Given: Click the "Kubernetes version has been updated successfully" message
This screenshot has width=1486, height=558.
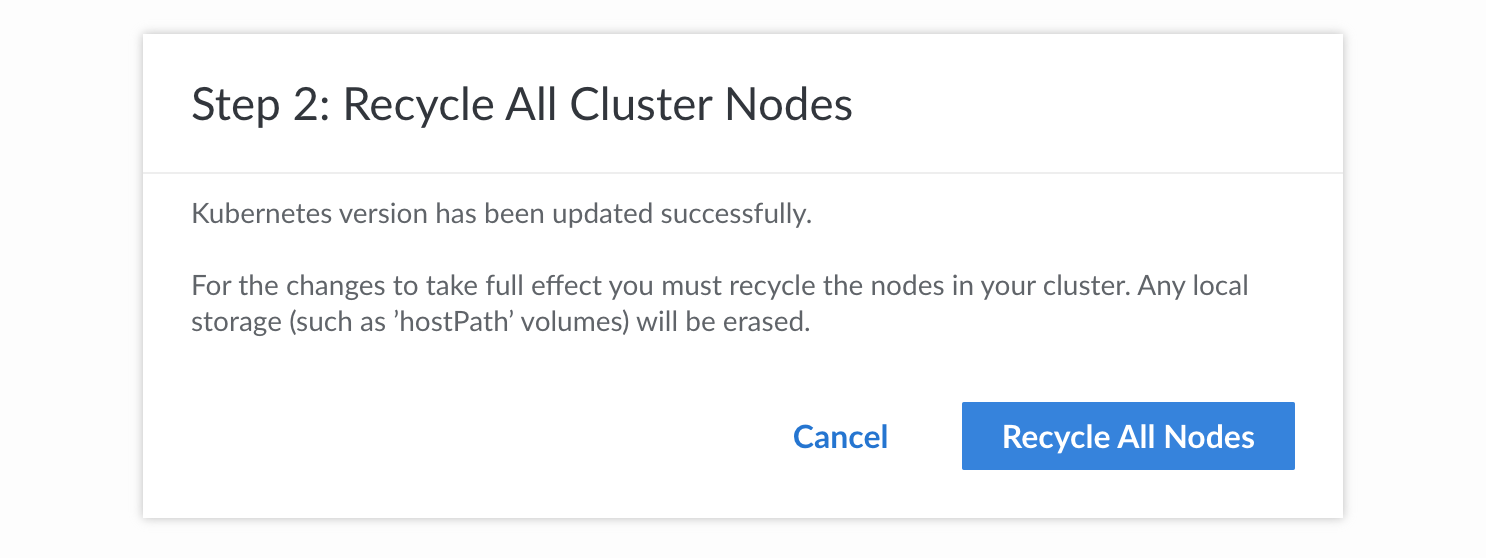Looking at the screenshot, I should point(500,215).
